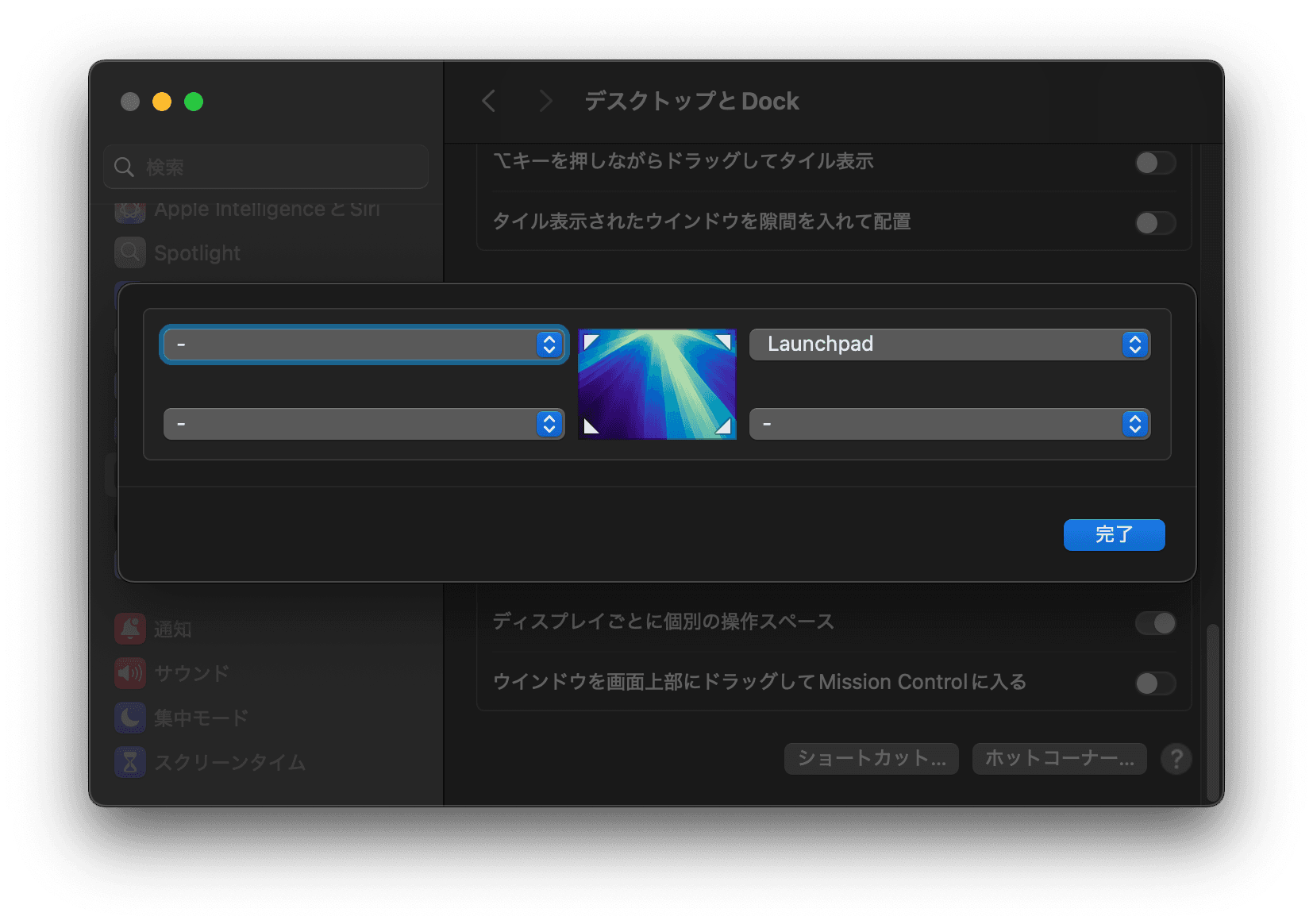Click the desktop preview thumbnail

pos(657,384)
